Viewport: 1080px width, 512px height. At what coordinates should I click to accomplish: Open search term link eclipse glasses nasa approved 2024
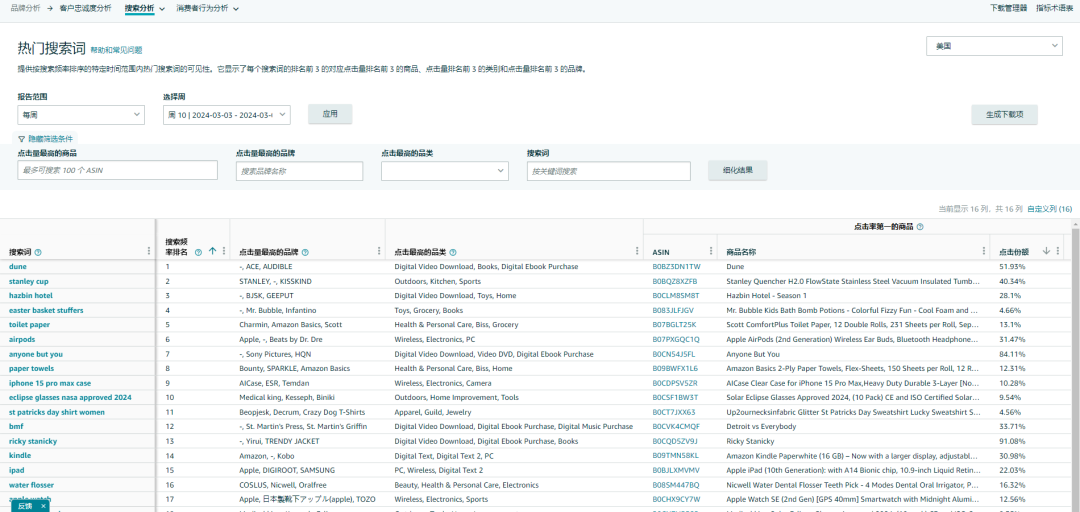70,398
